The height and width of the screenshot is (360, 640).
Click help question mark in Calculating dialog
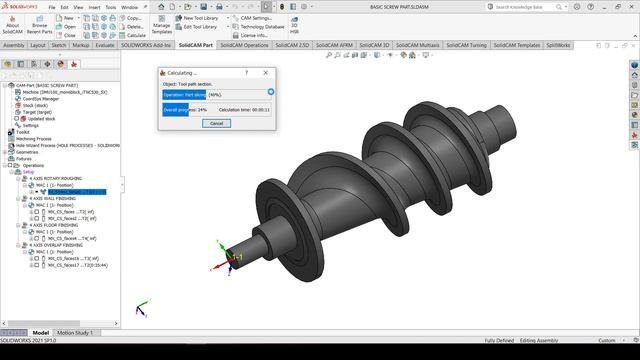pos(247,73)
